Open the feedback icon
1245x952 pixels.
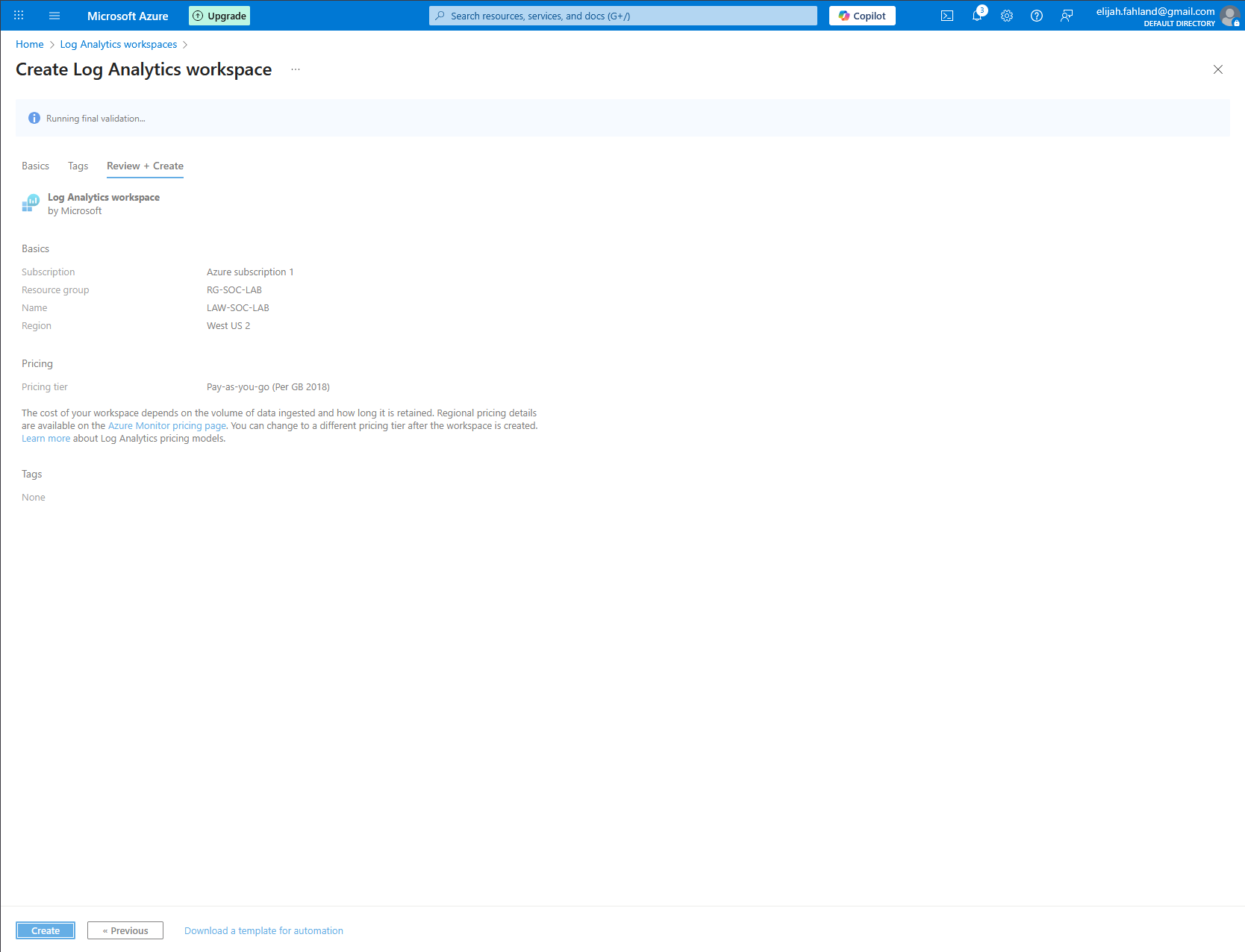point(1067,16)
